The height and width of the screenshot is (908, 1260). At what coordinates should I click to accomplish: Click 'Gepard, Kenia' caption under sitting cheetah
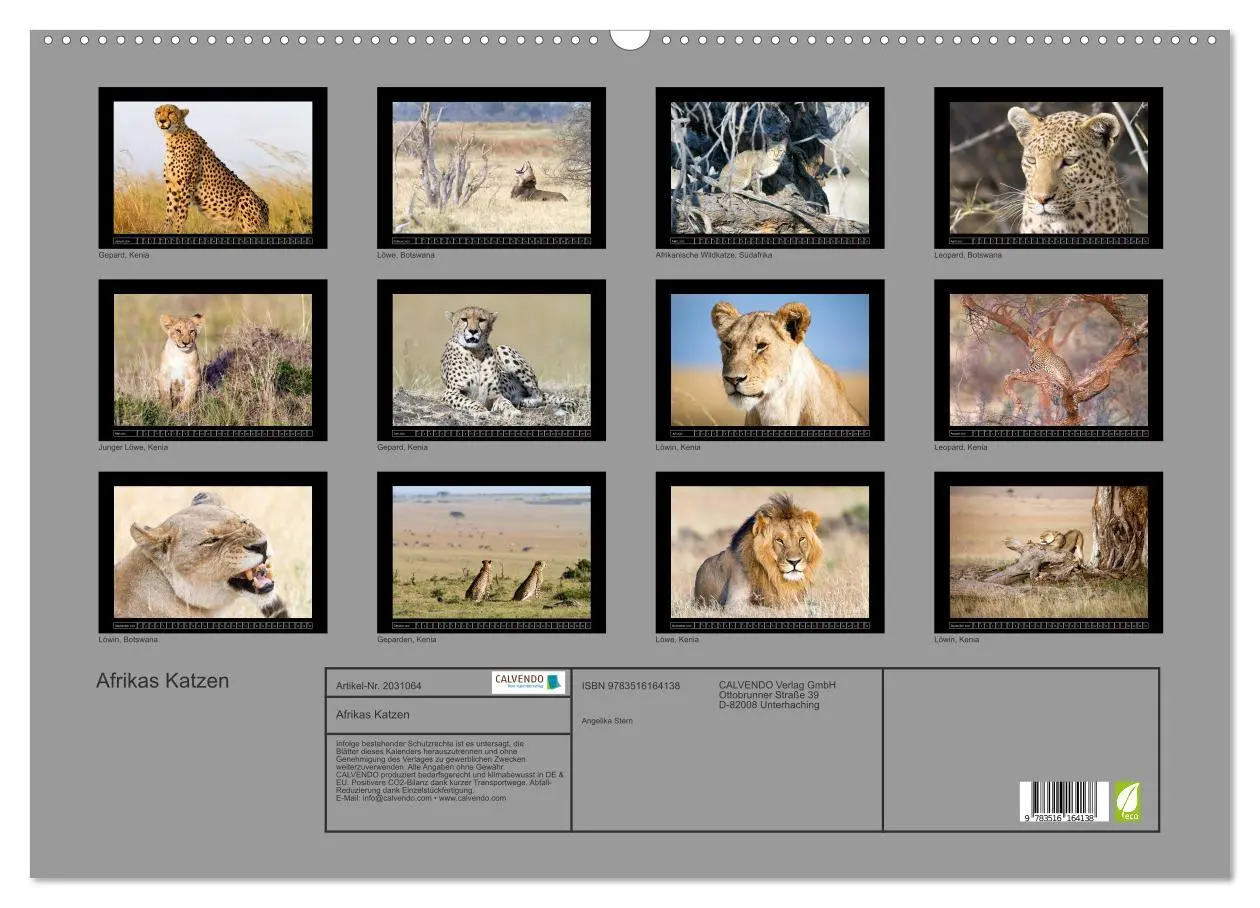coord(124,255)
